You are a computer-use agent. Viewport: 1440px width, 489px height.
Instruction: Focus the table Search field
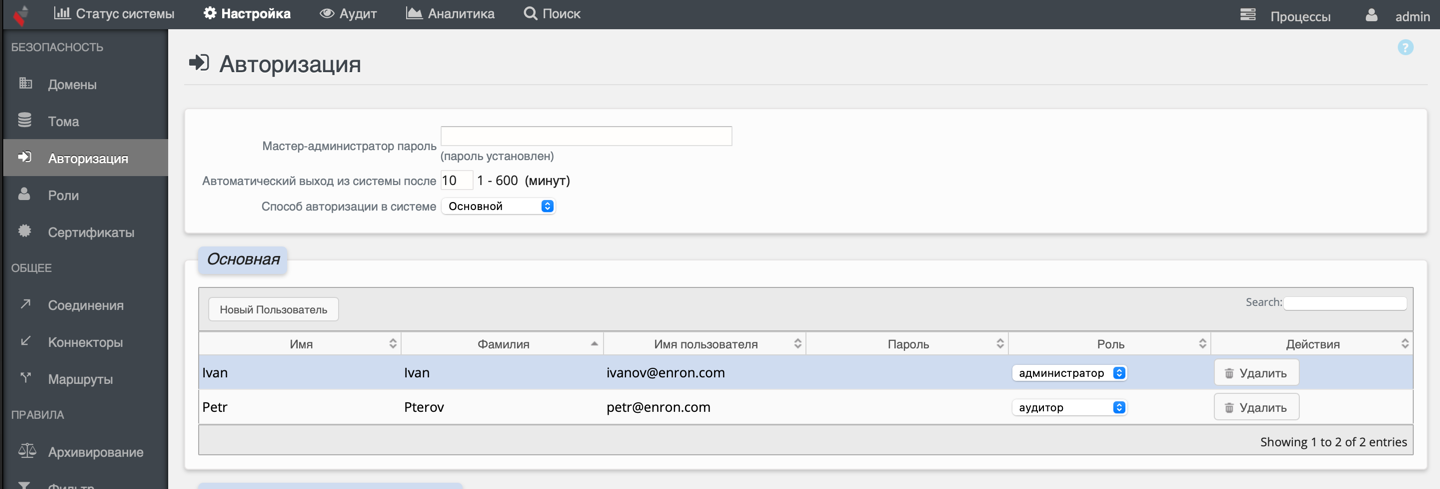pyautogui.click(x=1345, y=303)
